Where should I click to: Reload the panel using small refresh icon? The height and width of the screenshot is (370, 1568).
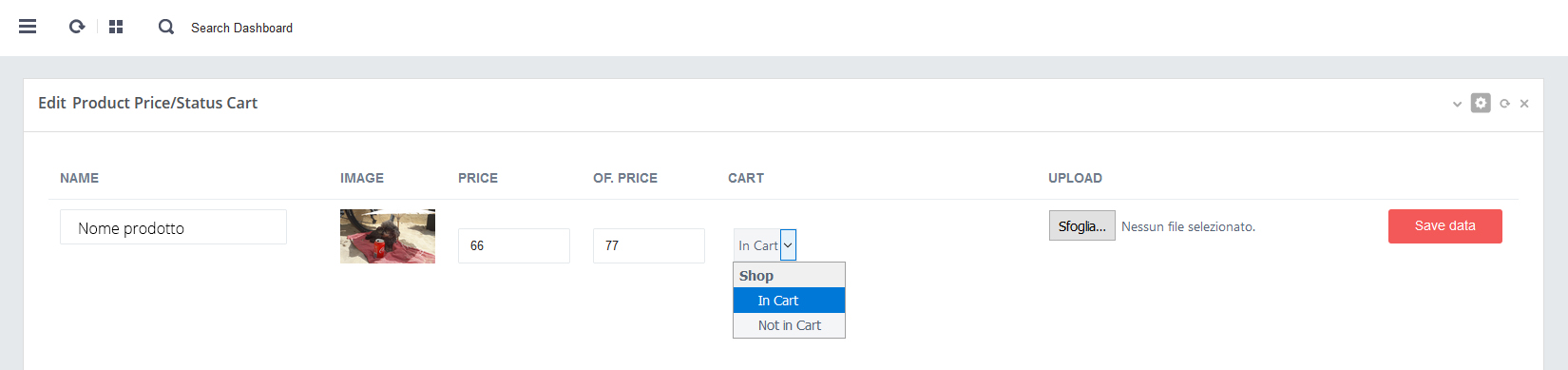1504,104
